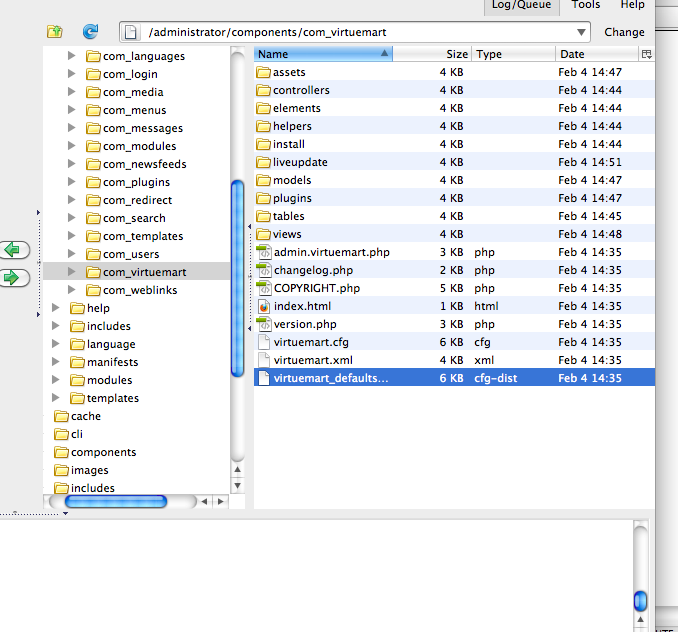Click the tree horizontal scrollbar thumb

(115, 501)
